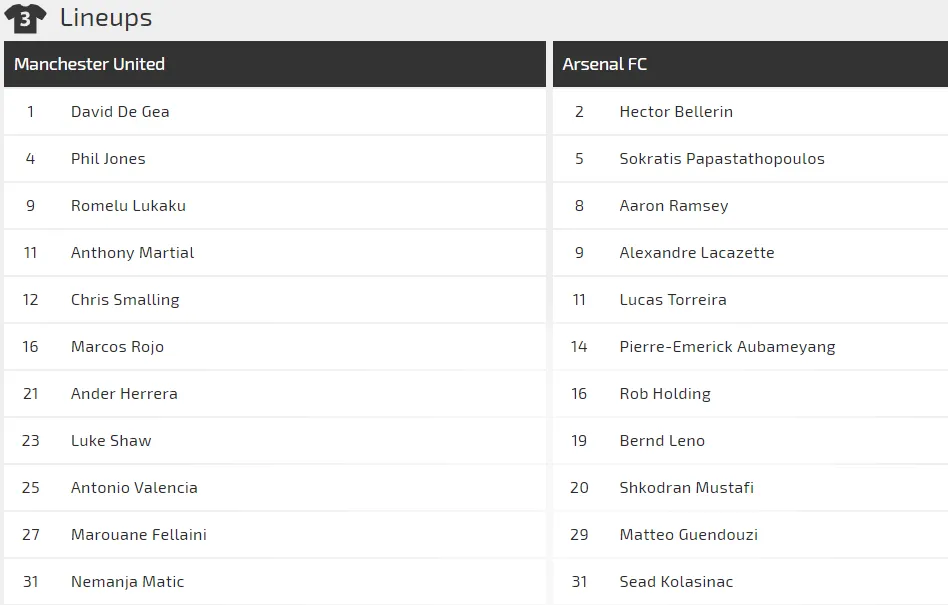Open David De Gea's player profile

click(x=120, y=112)
